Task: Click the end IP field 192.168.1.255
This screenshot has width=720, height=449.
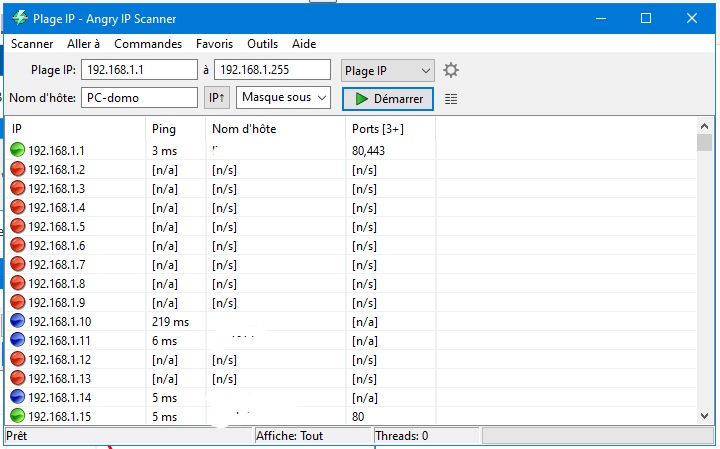Action: pyautogui.click(x=272, y=70)
